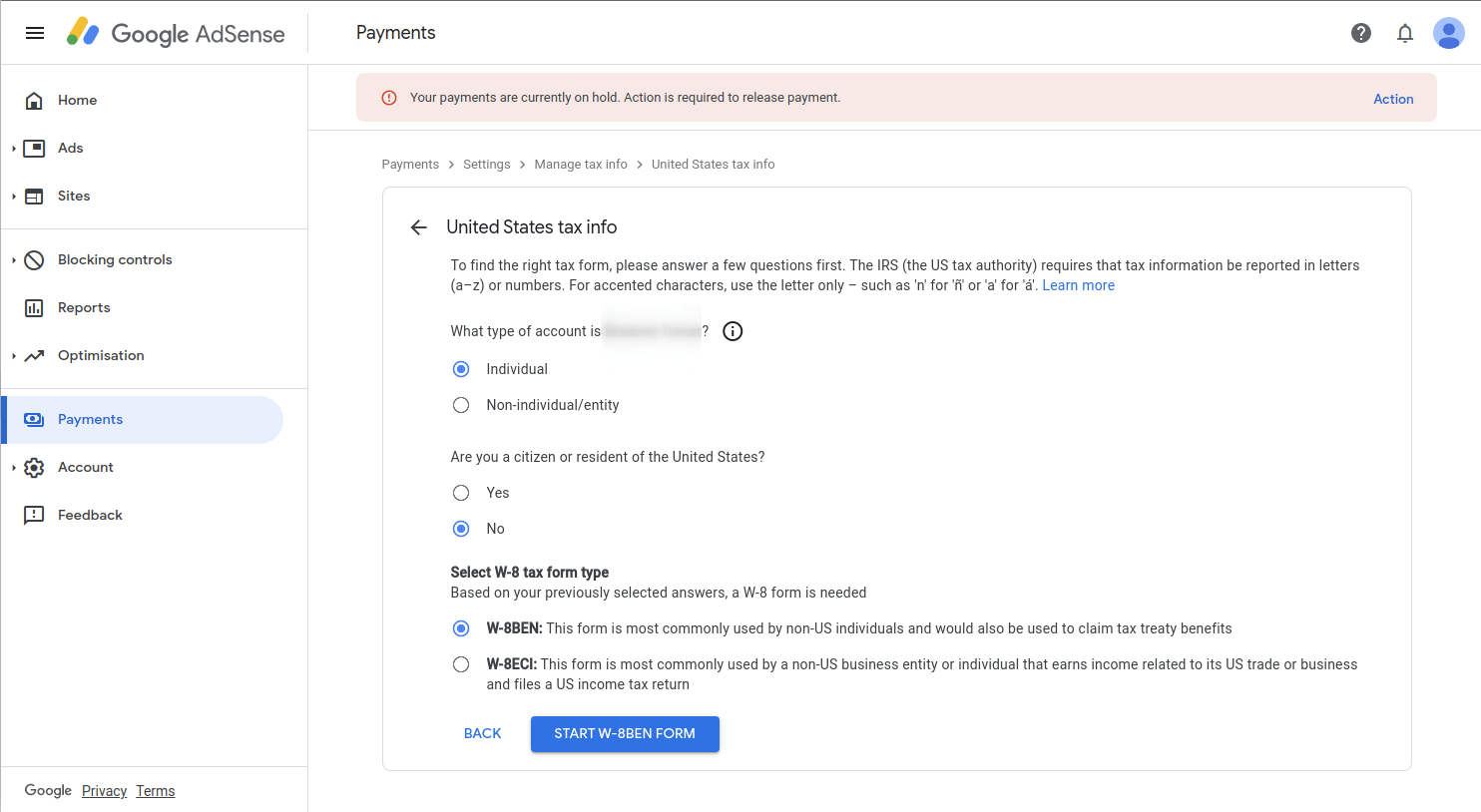Click the Learn more link

(1078, 285)
